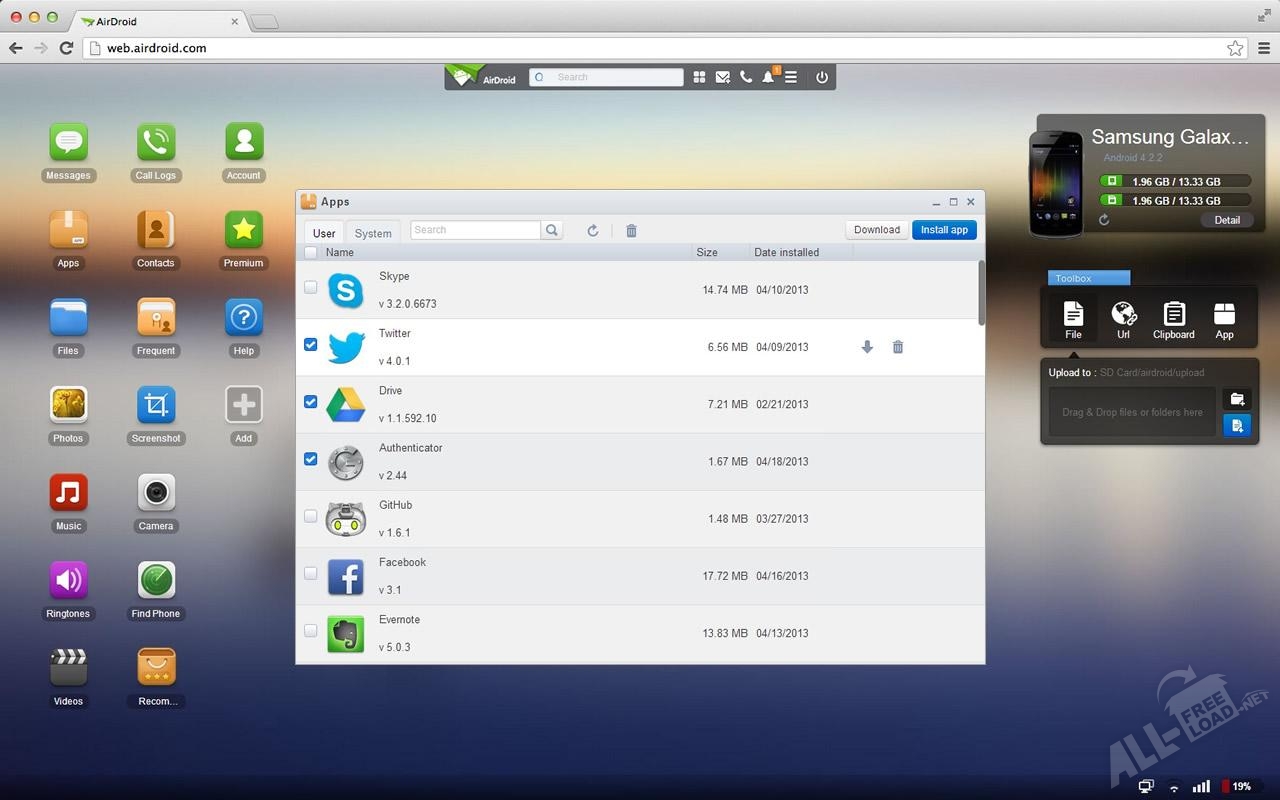This screenshot has width=1280, height=800.
Task: Open the Contacts desktop icon
Action: point(156,231)
